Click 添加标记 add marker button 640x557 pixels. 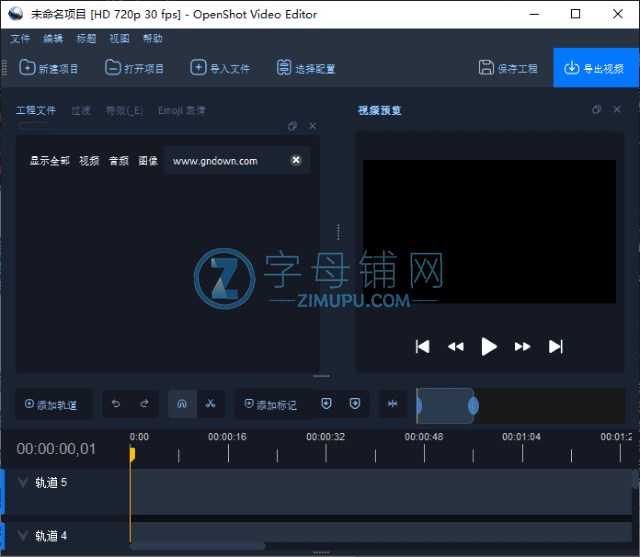pos(273,404)
